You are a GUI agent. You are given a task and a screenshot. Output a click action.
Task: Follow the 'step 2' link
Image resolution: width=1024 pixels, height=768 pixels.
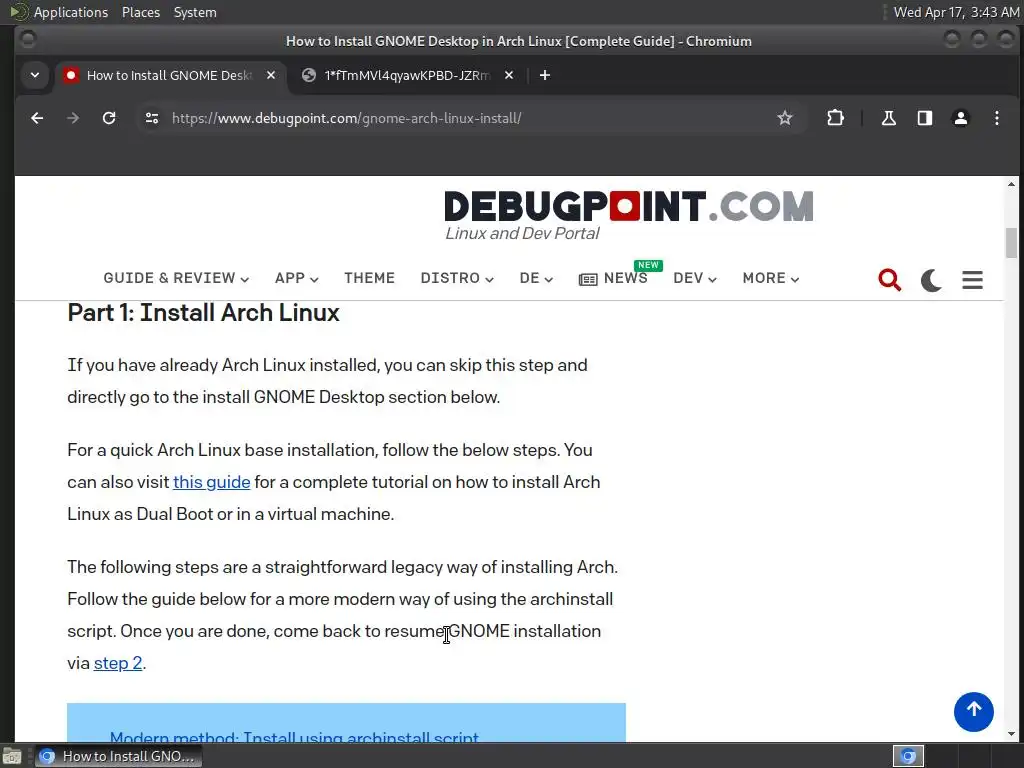(x=118, y=663)
